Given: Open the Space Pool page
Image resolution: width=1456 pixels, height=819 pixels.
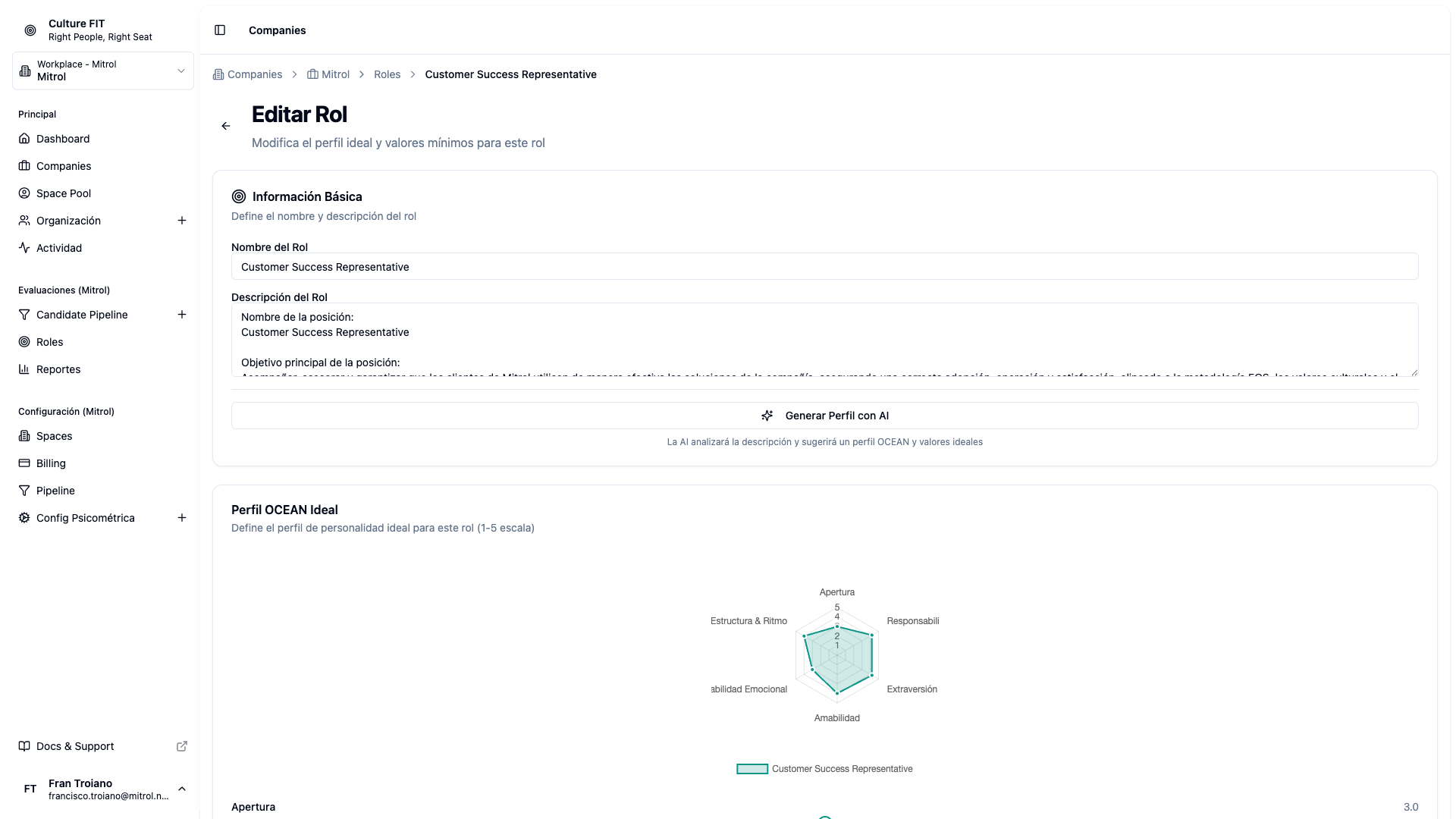Looking at the screenshot, I should (x=64, y=193).
